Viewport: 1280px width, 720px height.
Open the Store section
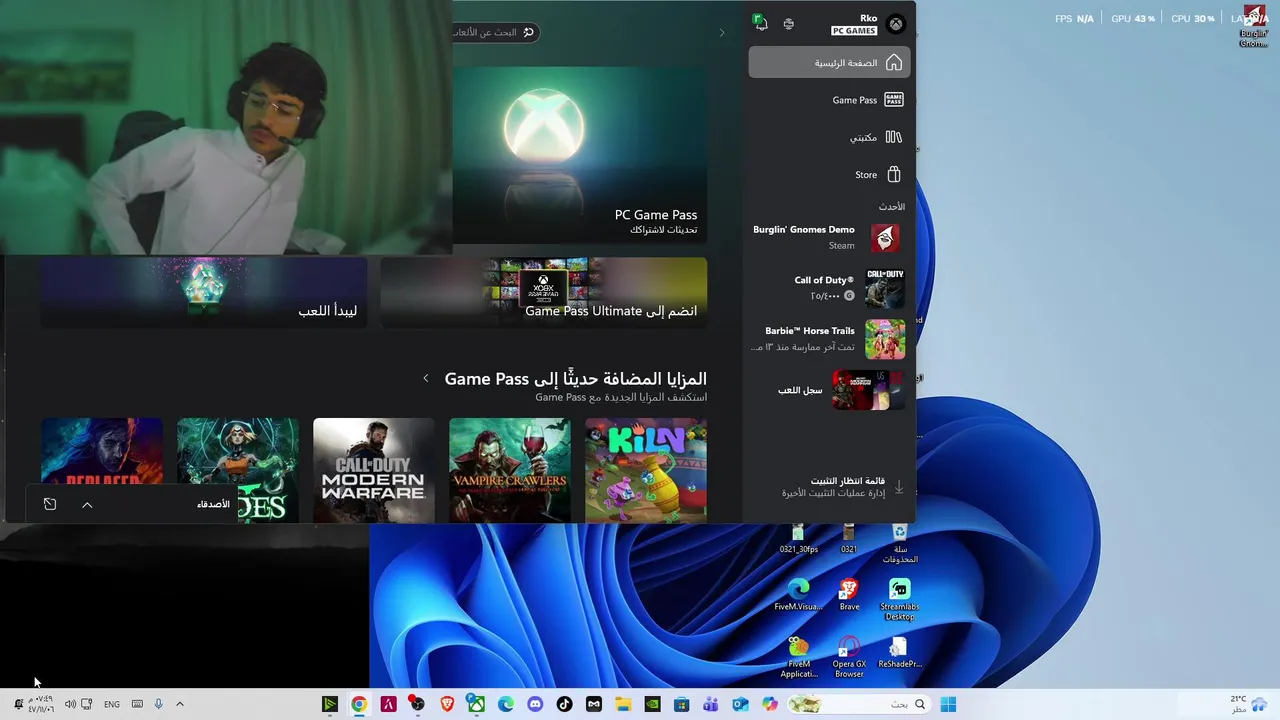click(x=829, y=174)
